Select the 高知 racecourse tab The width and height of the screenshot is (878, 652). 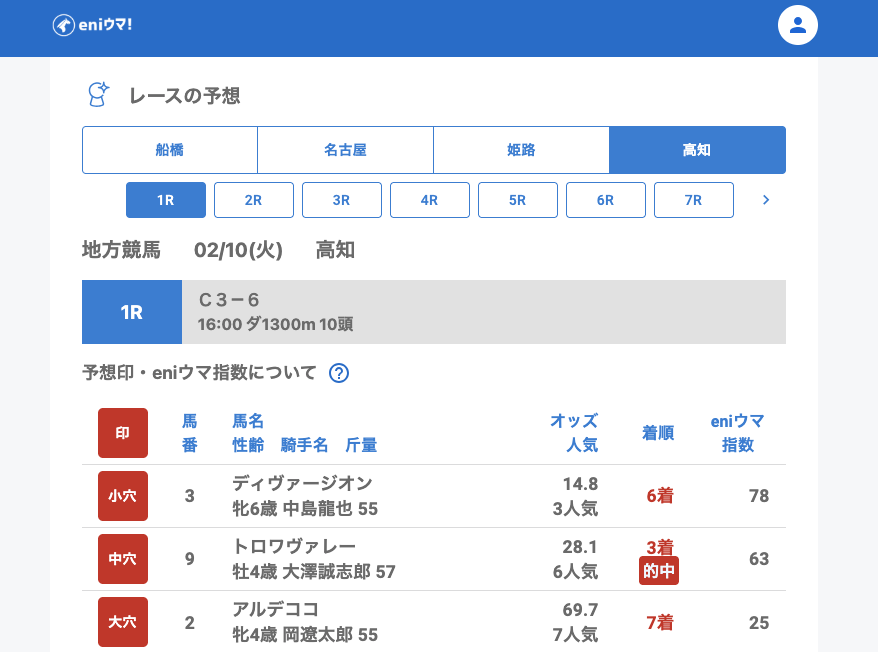click(x=697, y=150)
